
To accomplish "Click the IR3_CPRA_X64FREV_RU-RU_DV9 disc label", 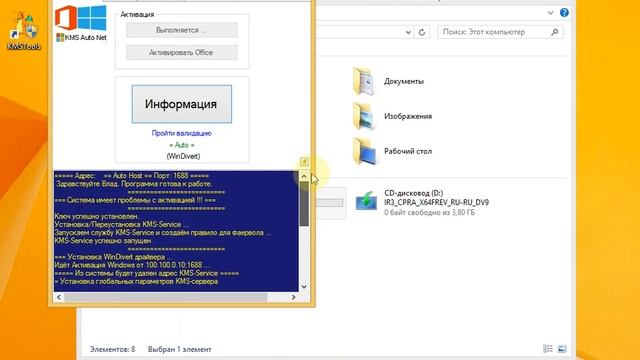I will pyautogui.click(x=436, y=202).
